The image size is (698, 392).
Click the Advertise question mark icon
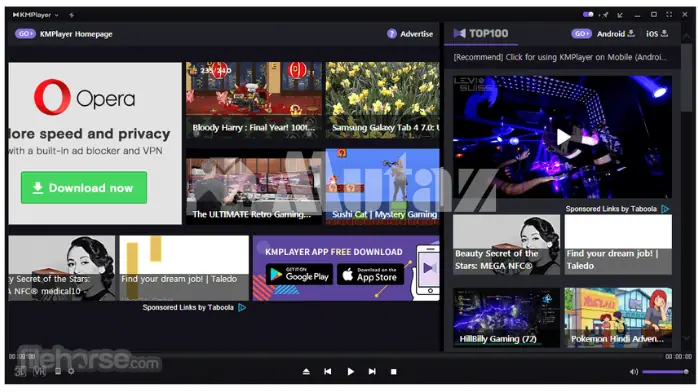(391, 34)
